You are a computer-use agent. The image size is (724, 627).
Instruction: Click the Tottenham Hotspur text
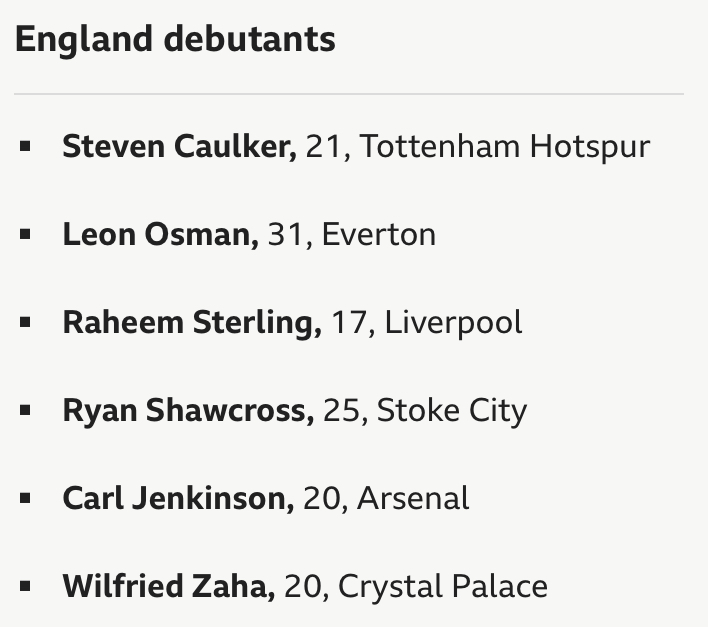click(x=504, y=147)
